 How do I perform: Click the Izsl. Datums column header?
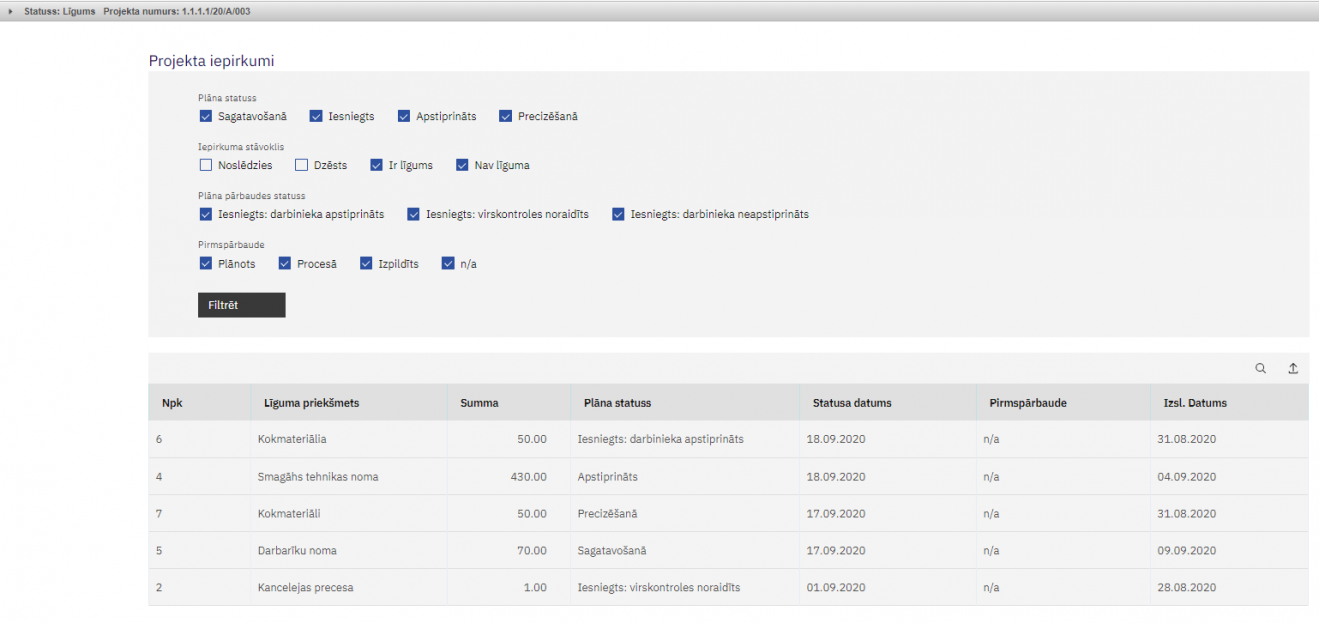tap(1194, 403)
